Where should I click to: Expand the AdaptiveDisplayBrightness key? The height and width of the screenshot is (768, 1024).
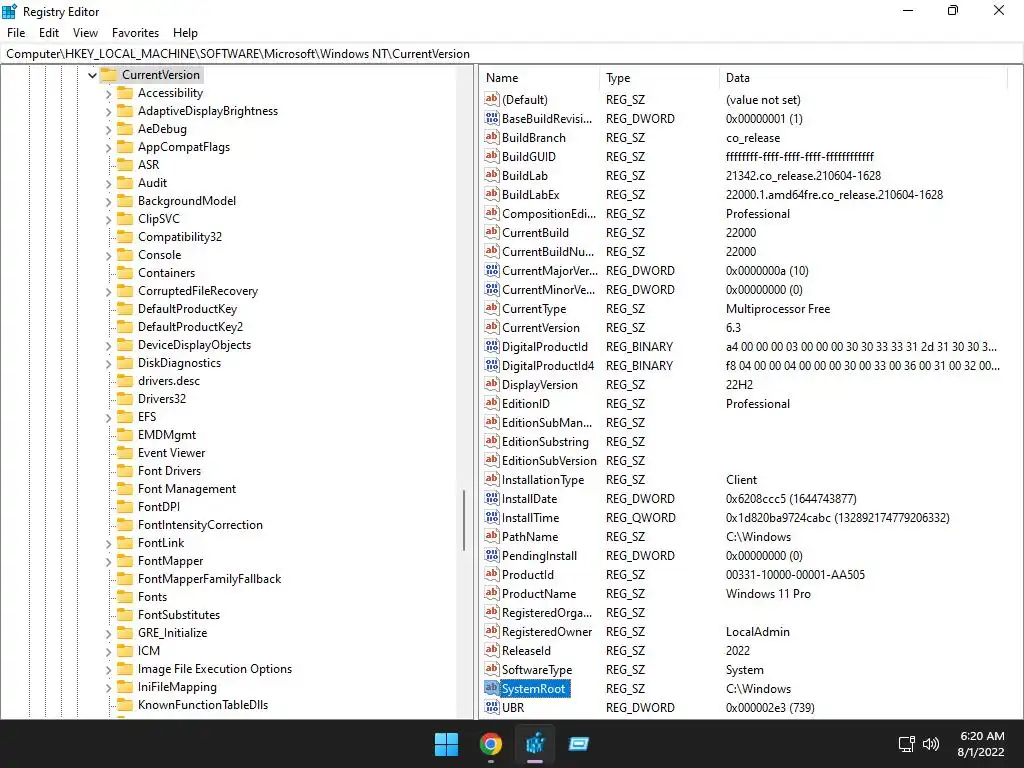108,112
